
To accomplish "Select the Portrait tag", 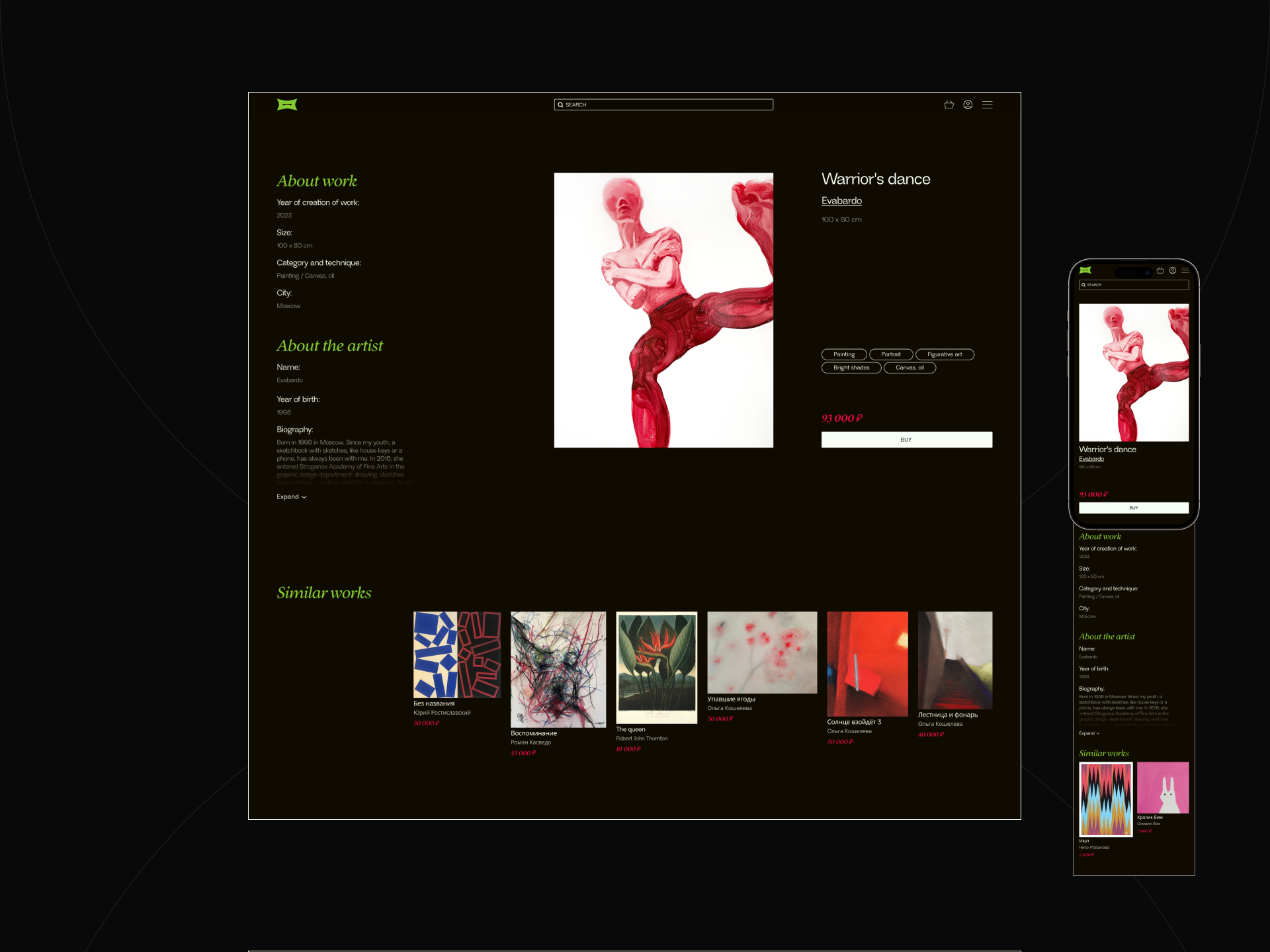I will 890,354.
